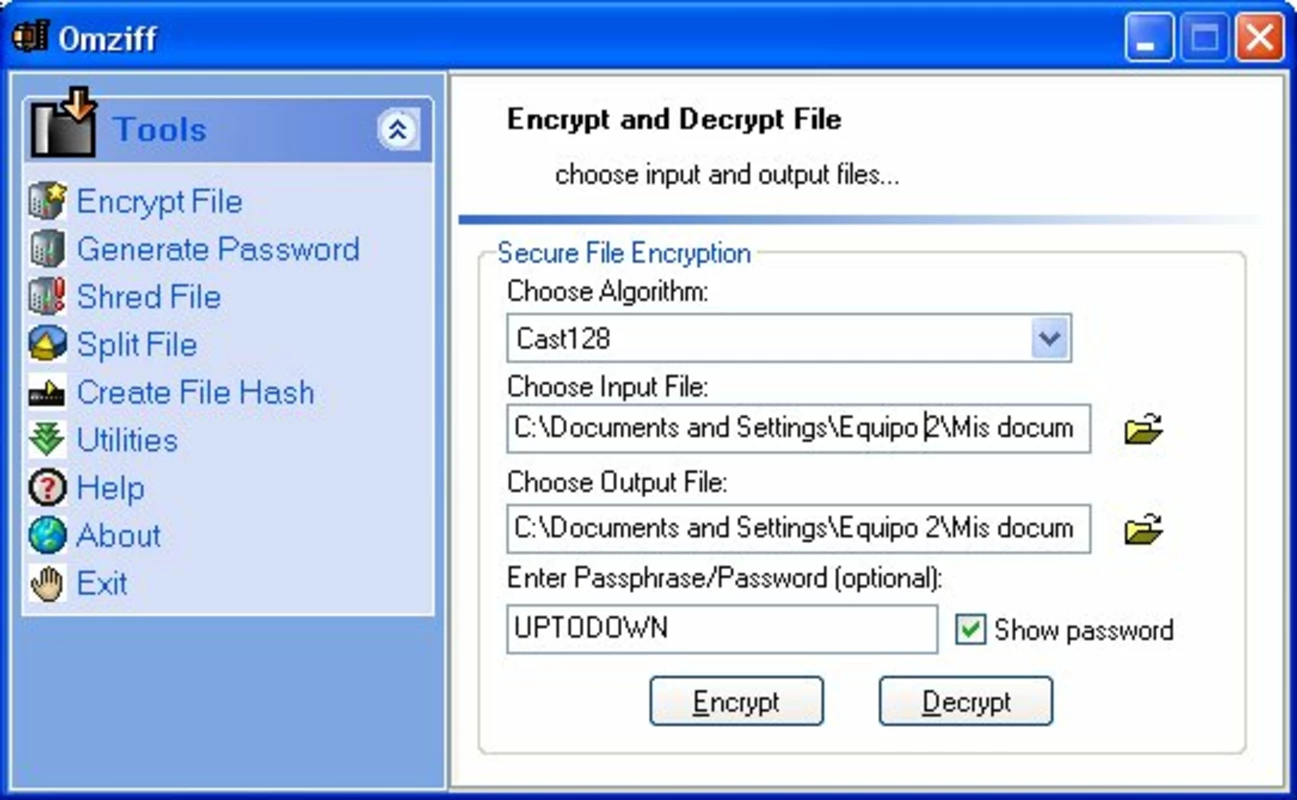Image resolution: width=1297 pixels, height=800 pixels.
Task: Click the Decrypt button
Action: [x=966, y=702]
